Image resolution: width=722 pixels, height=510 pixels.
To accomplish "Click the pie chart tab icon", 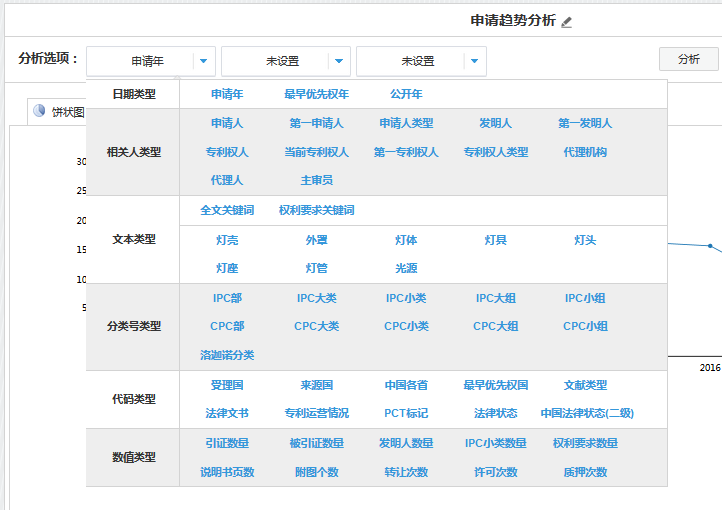I will [x=40, y=111].
